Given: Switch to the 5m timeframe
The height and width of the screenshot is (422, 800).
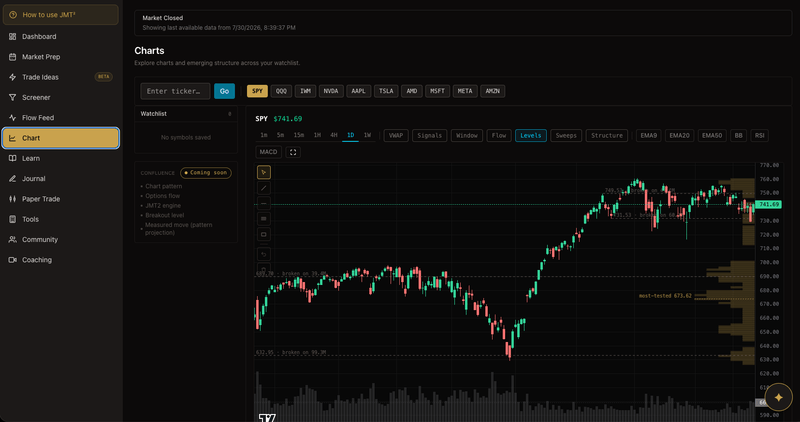Looking at the screenshot, I should point(281,135).
